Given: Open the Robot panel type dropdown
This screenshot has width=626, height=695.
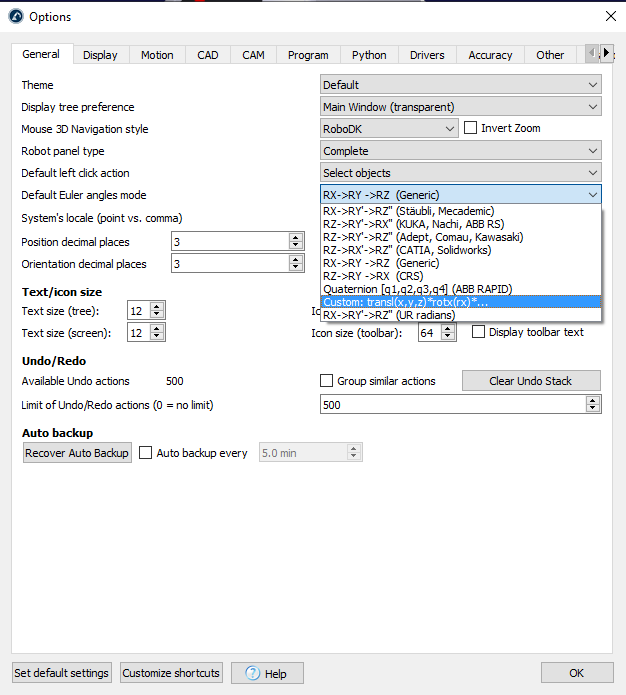Looking at the screenshot, I should tap(460, 151).
